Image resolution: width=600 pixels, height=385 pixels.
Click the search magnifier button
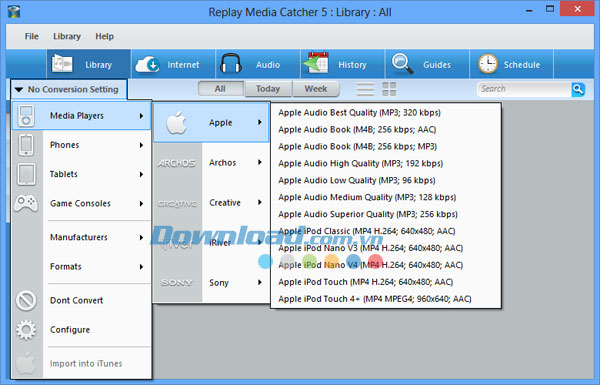[x=578, y=90]
